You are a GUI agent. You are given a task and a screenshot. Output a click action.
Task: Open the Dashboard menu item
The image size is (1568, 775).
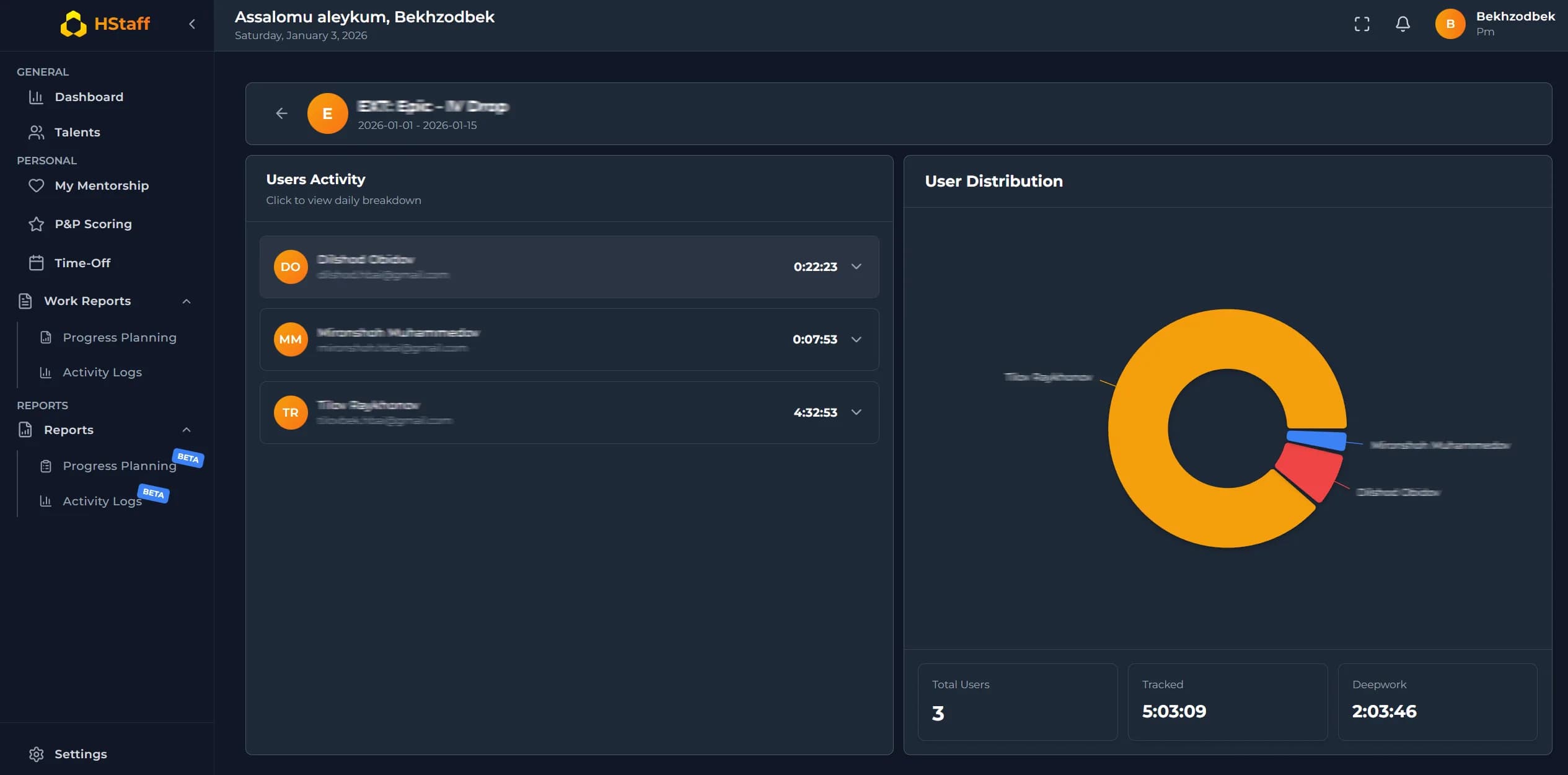click(x=89, y=97)
